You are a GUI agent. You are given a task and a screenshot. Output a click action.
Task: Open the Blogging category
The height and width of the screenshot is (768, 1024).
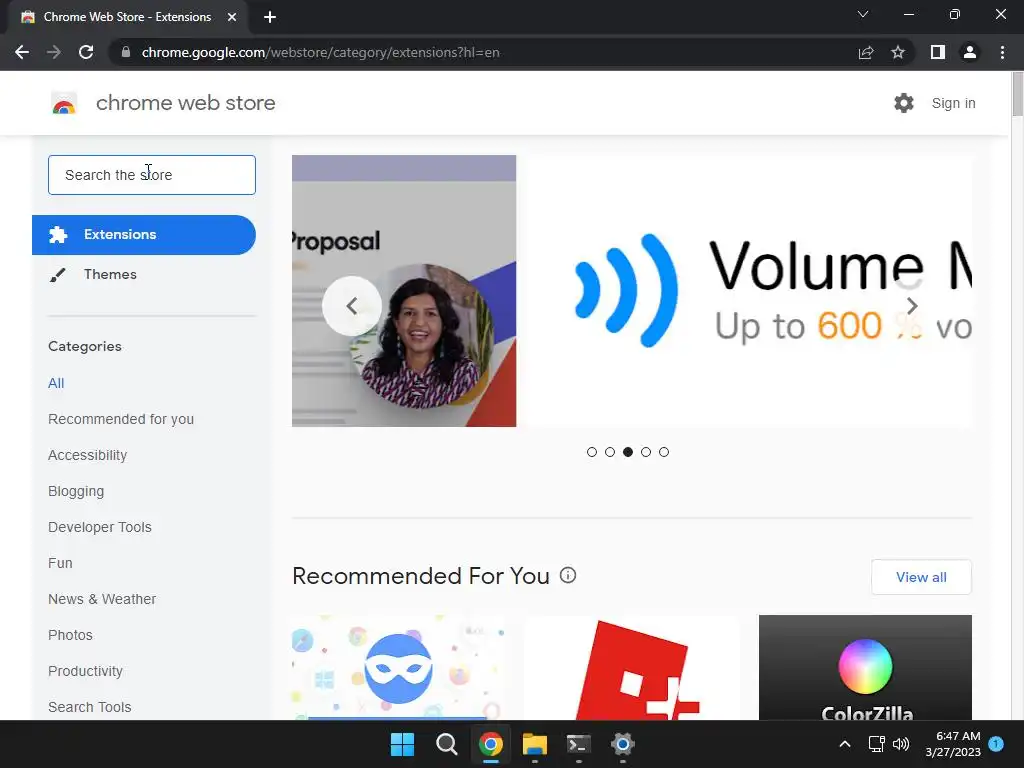point(76,491)
